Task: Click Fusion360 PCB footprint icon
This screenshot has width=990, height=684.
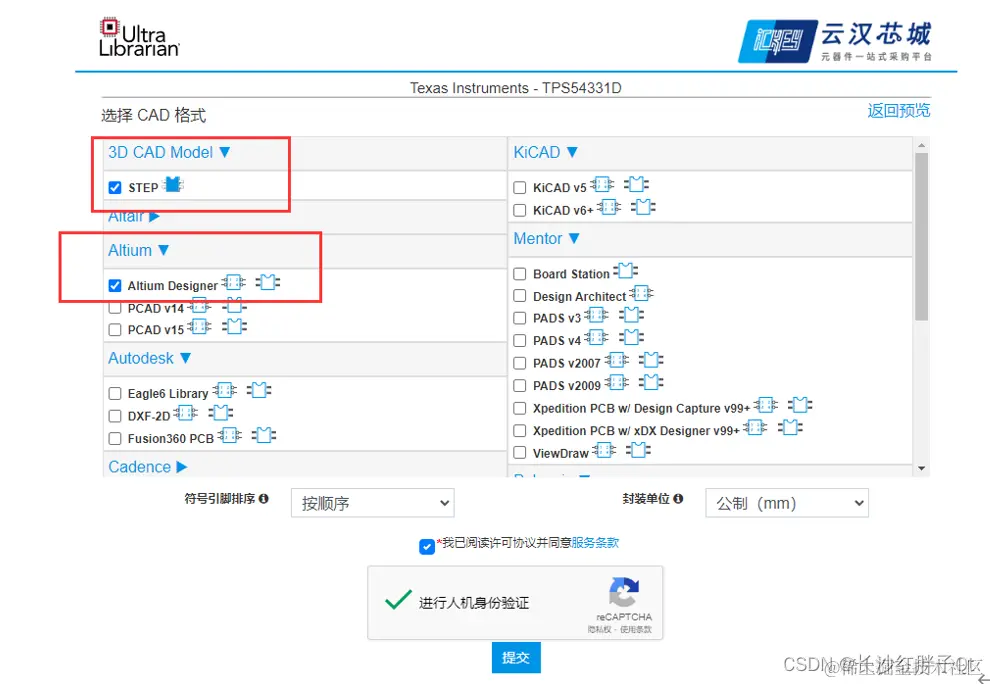Action: (264, 435)
